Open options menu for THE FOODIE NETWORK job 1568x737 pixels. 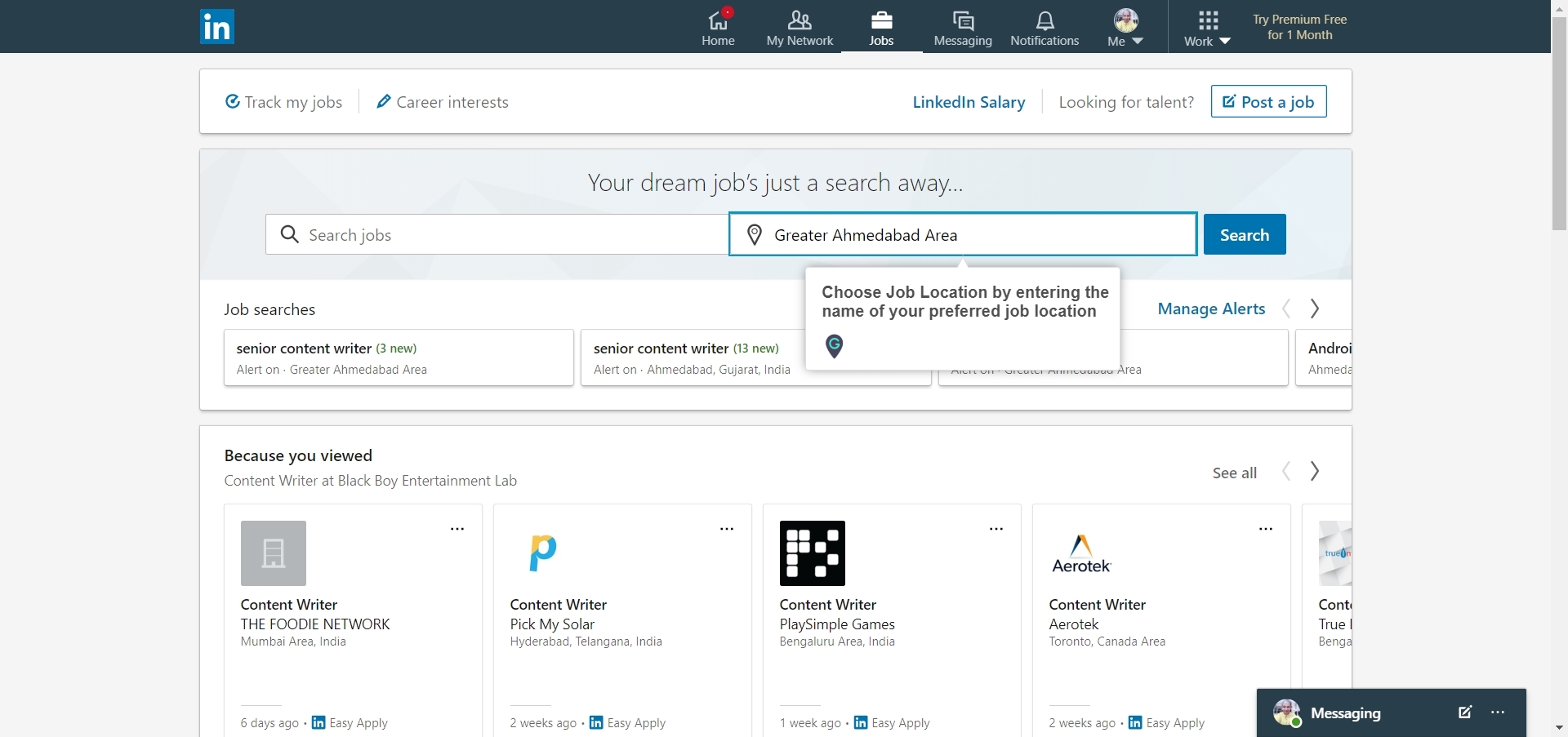point(457,529)
